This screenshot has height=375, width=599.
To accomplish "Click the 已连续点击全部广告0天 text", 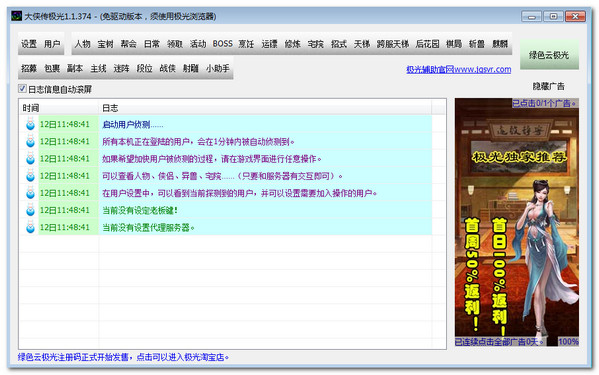I will click(x=499, y=341).
